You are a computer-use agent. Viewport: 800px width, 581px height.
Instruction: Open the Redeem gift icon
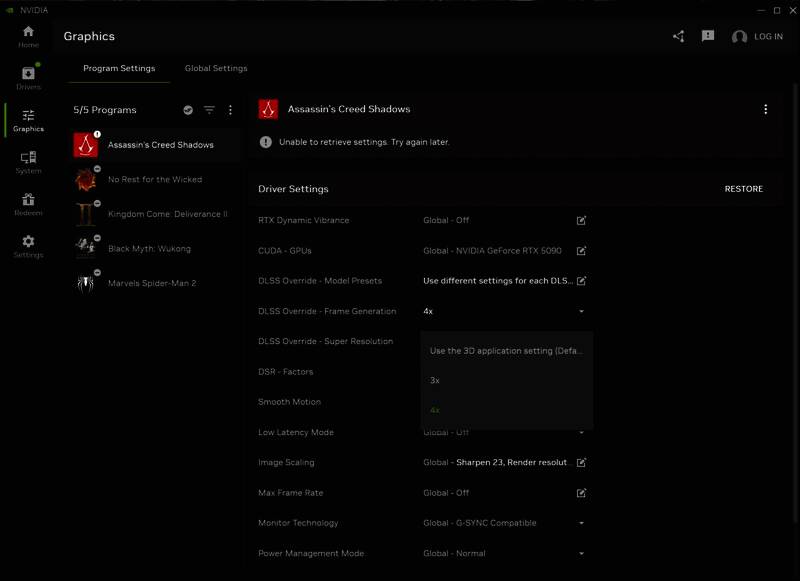pos(28,204)
